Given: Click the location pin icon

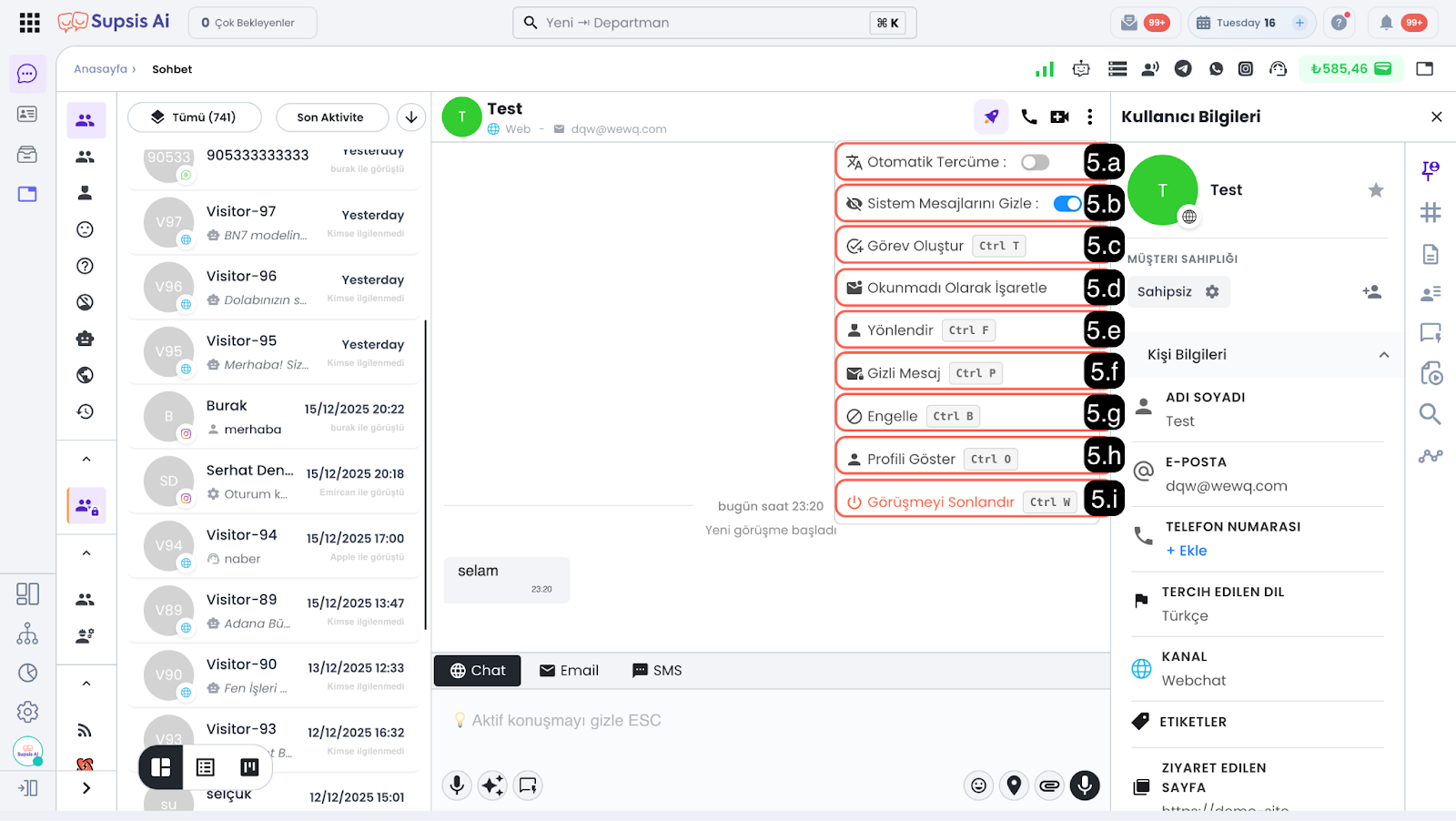Looking at the screenshot, I should pyautogui.click(x=1014, y=786).
